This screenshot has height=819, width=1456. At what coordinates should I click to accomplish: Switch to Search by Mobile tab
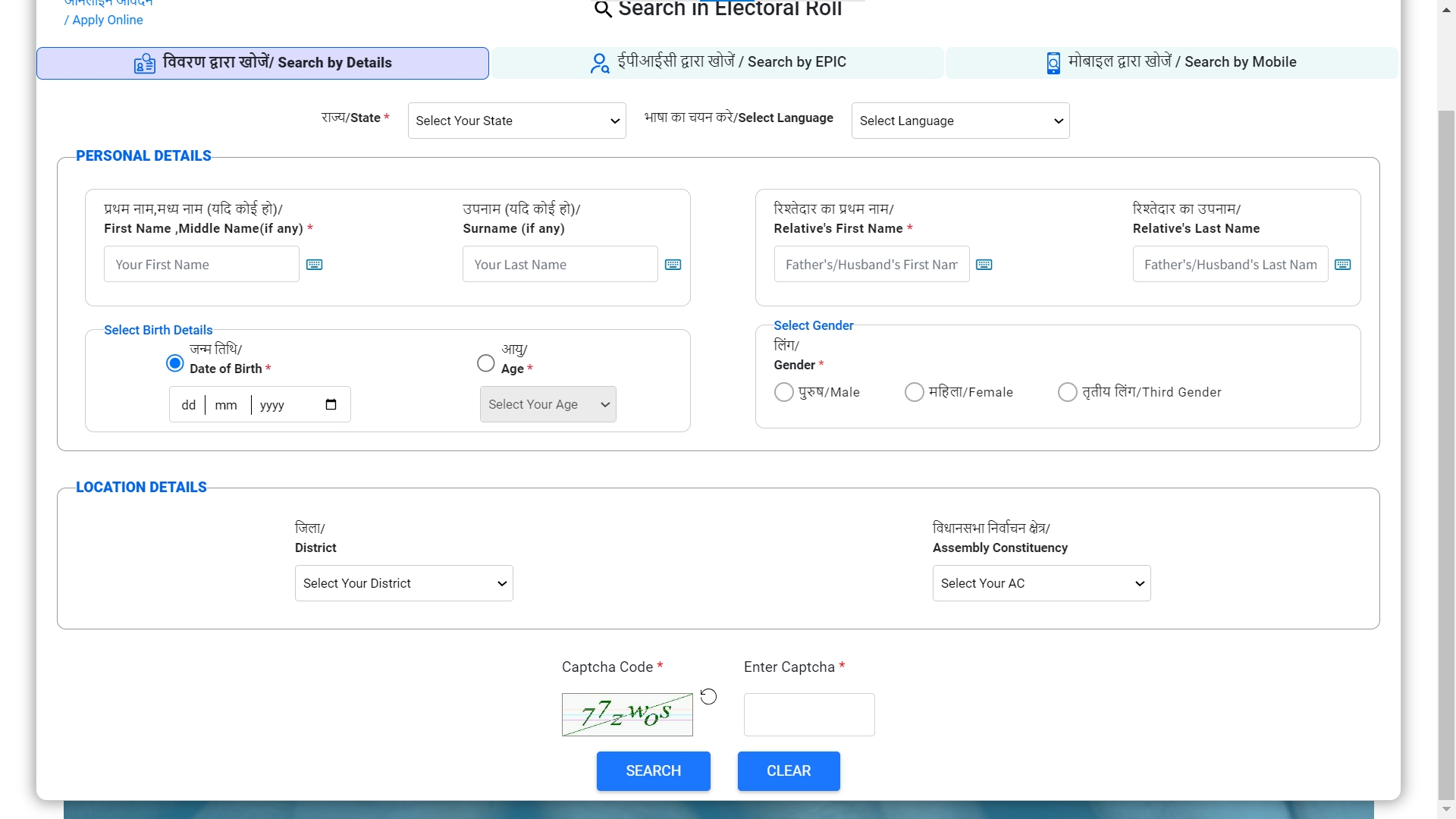(x=1171, y=63)
